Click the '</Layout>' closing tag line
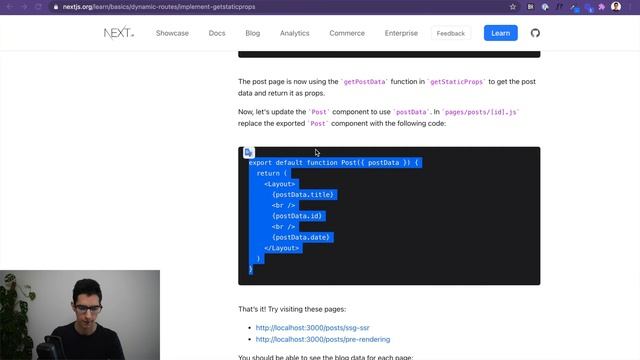The width and height of the screenshot is (640, 360). click(282, 248)
